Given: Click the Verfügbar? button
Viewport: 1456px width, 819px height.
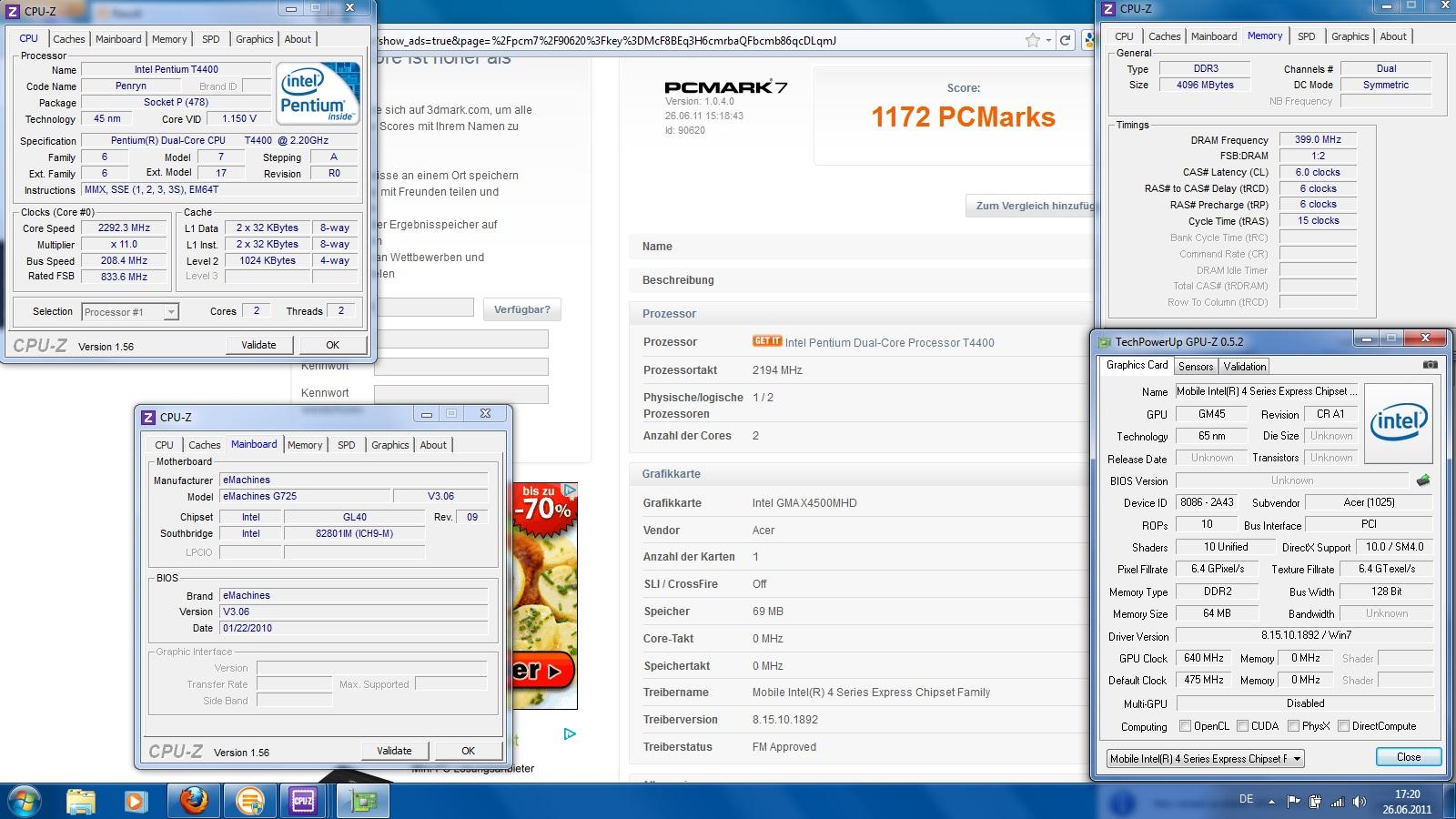Looking at the screenshot, I should click(521, 309).
